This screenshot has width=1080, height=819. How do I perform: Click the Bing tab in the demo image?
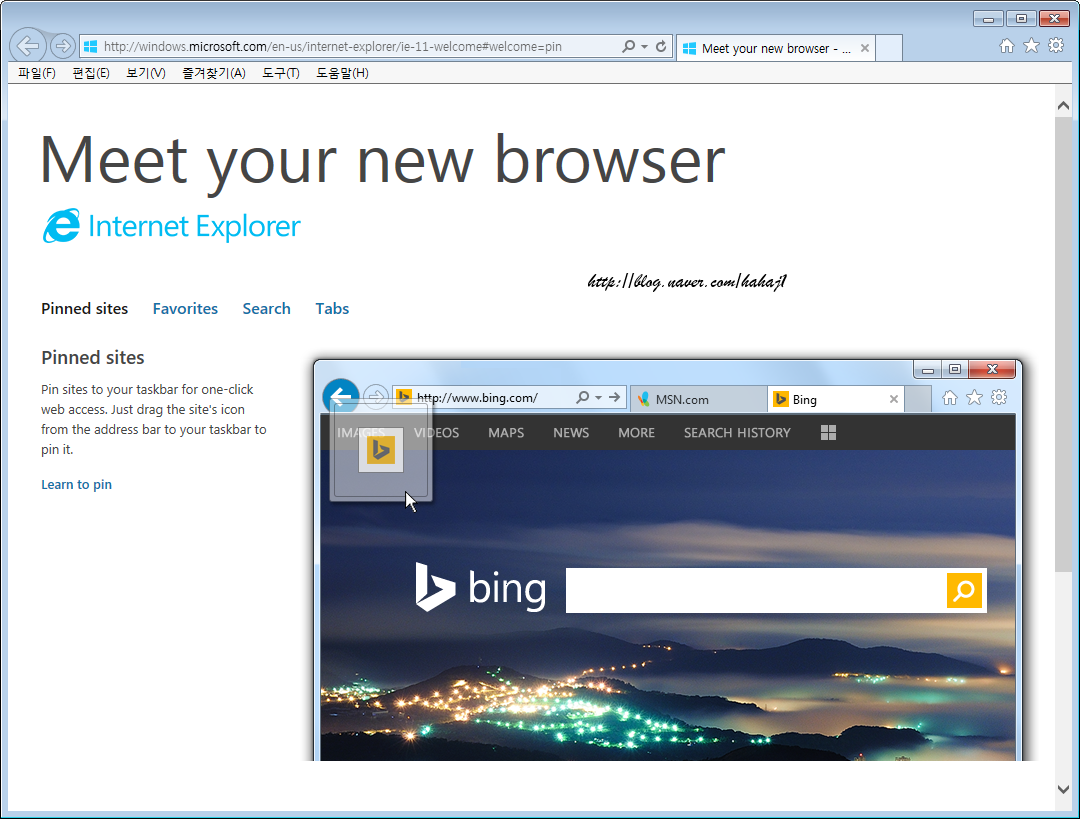pos(835,400)
